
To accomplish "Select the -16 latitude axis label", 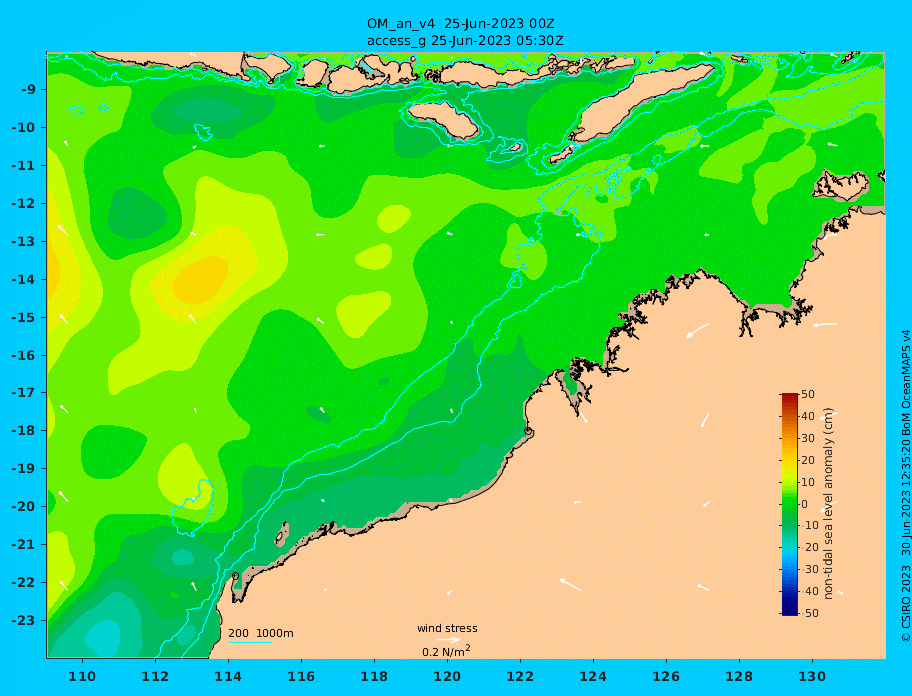I will [24, 355].
